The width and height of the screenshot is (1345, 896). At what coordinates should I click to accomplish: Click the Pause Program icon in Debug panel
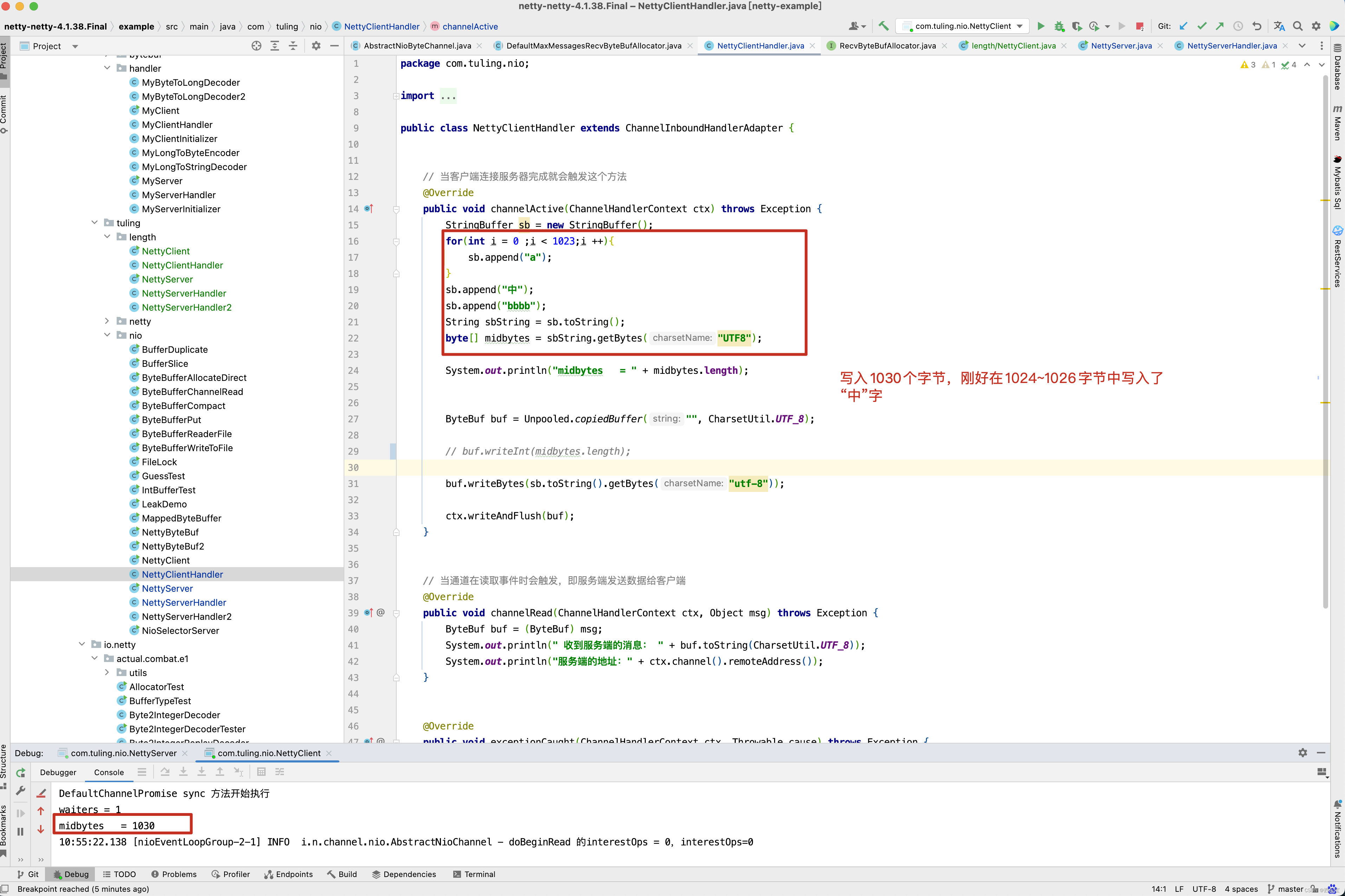21,831
